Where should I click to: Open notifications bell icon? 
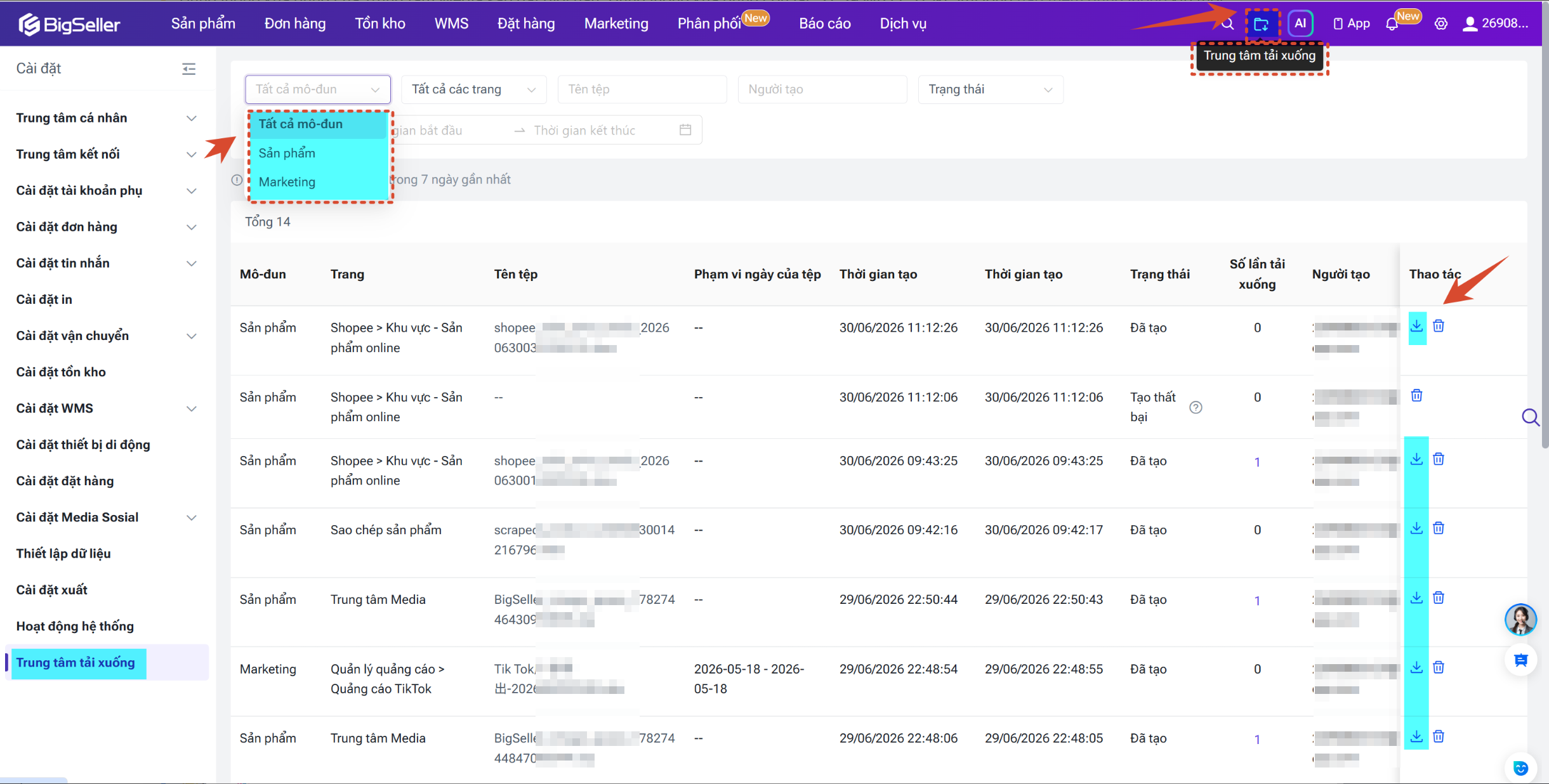coord(1391,24)
